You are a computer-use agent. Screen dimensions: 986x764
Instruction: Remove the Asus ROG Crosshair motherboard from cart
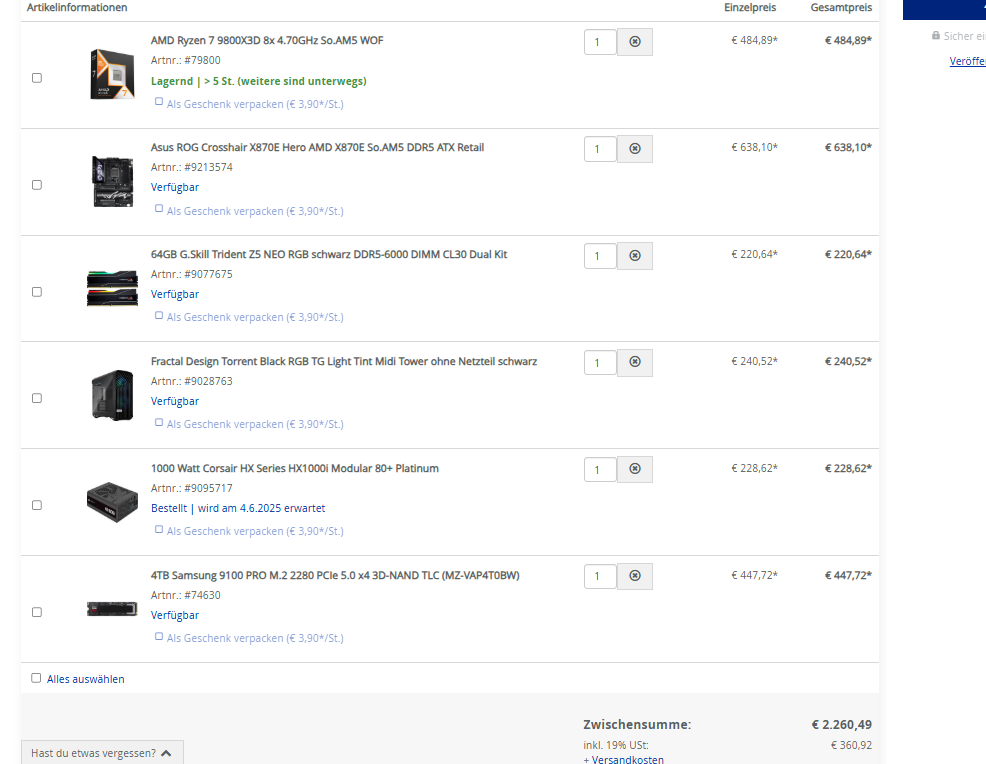(x=634, y=148)
